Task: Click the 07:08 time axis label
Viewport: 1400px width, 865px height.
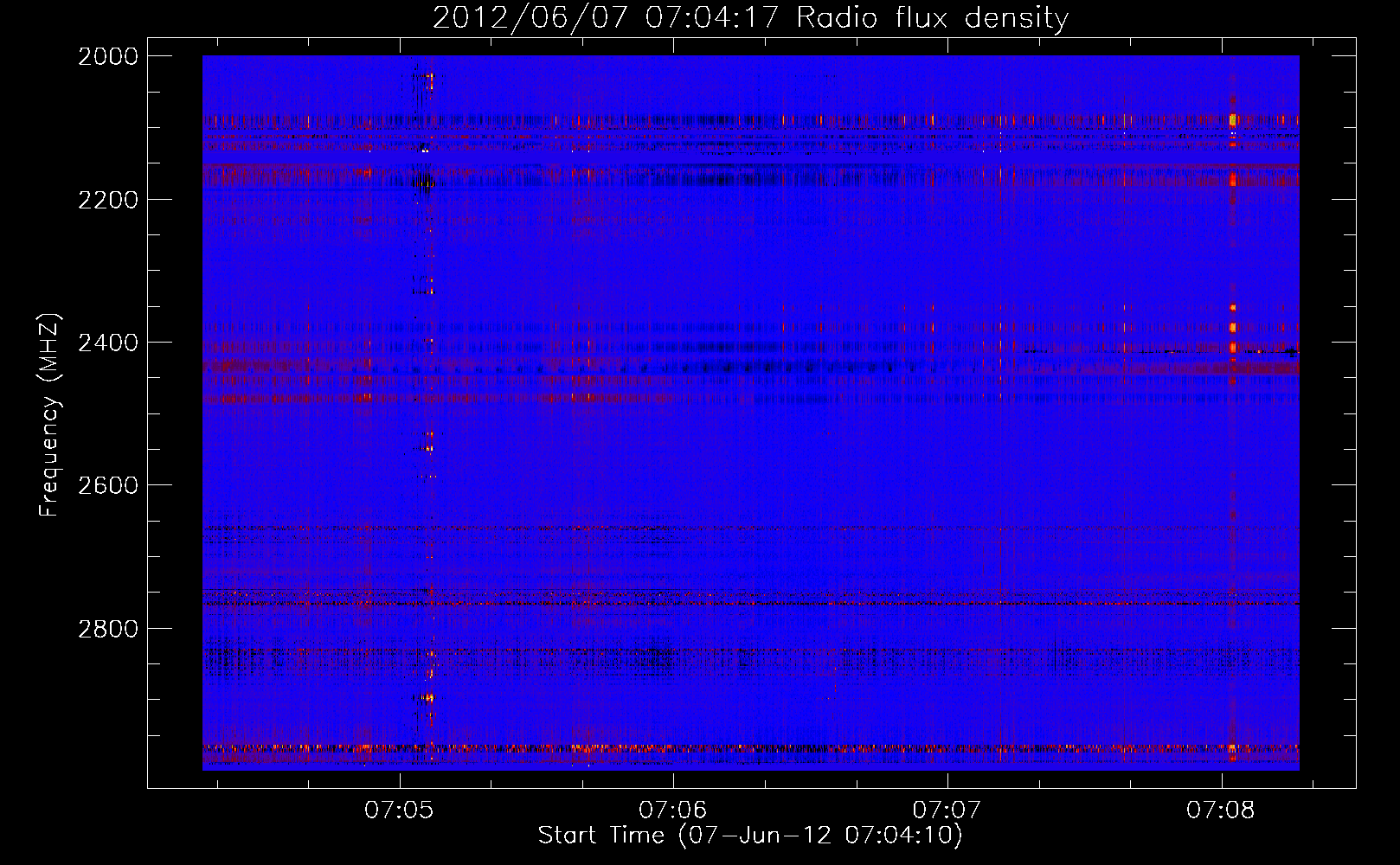Action: coord(1221,811)
